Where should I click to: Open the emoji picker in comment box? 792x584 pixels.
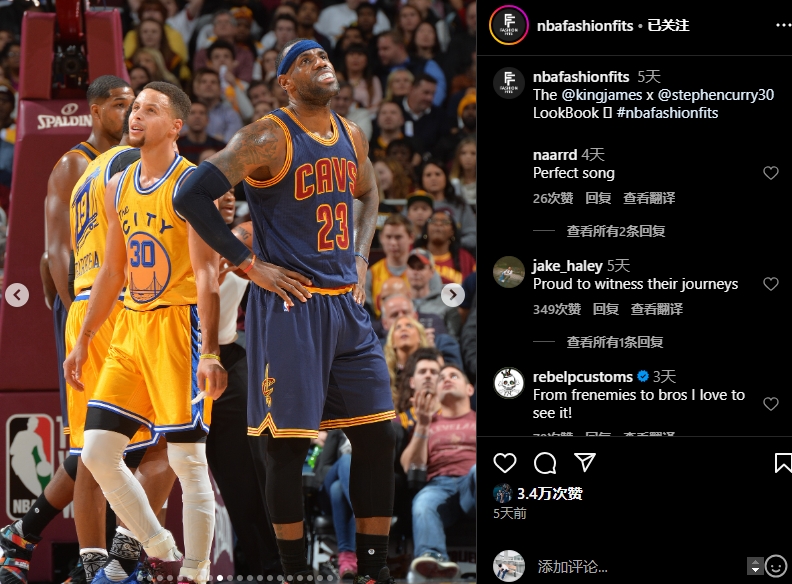click(775, 566)
